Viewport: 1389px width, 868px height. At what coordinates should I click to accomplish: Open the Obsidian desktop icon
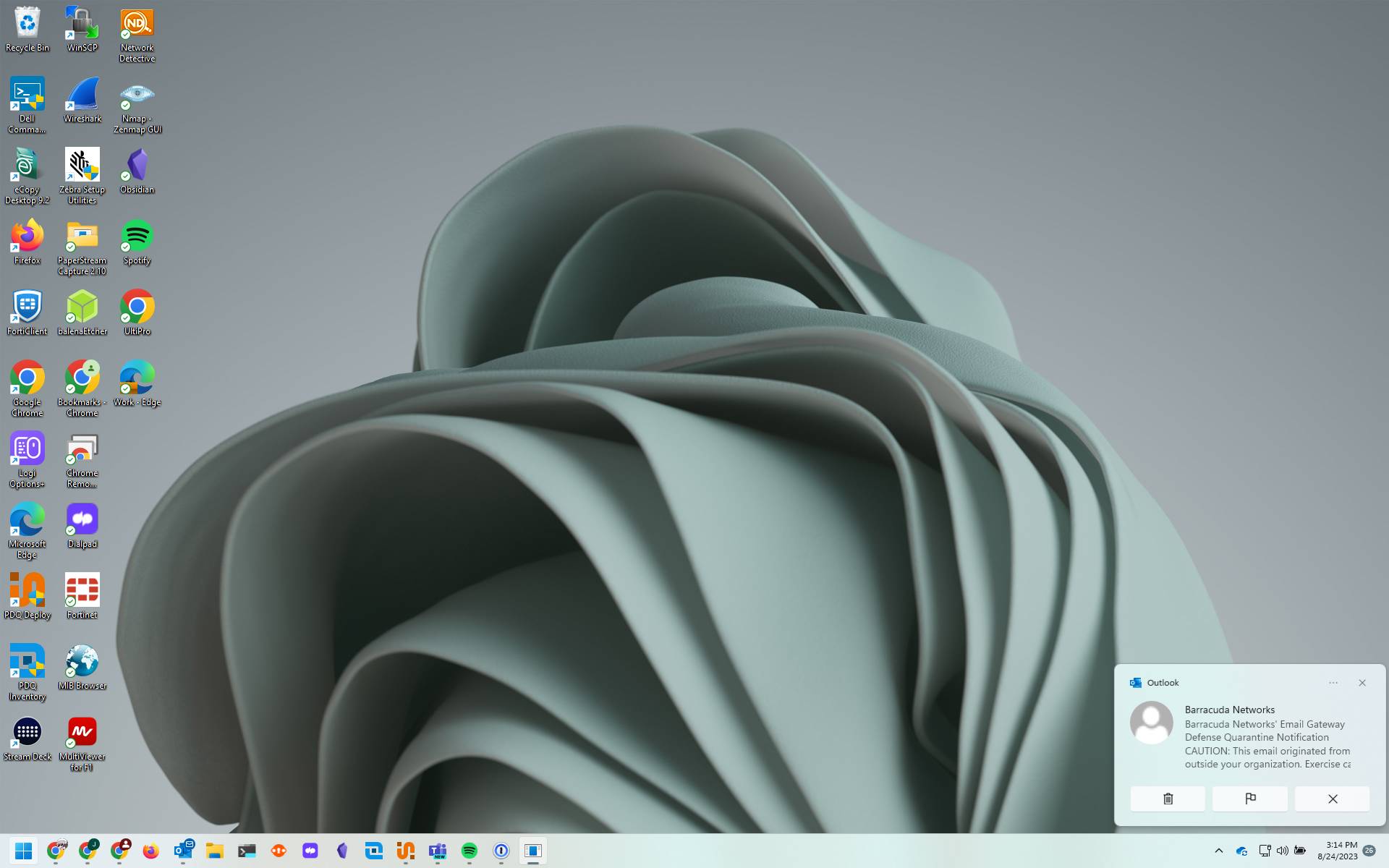coord(137,166)
